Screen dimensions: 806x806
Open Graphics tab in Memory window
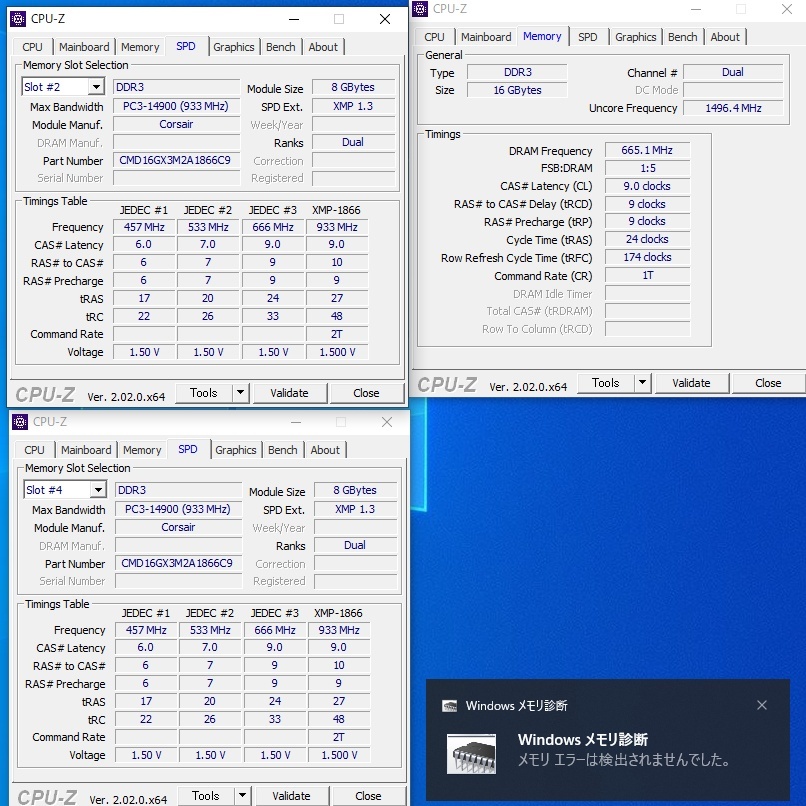pyautogui.click(x=636, y=37)
